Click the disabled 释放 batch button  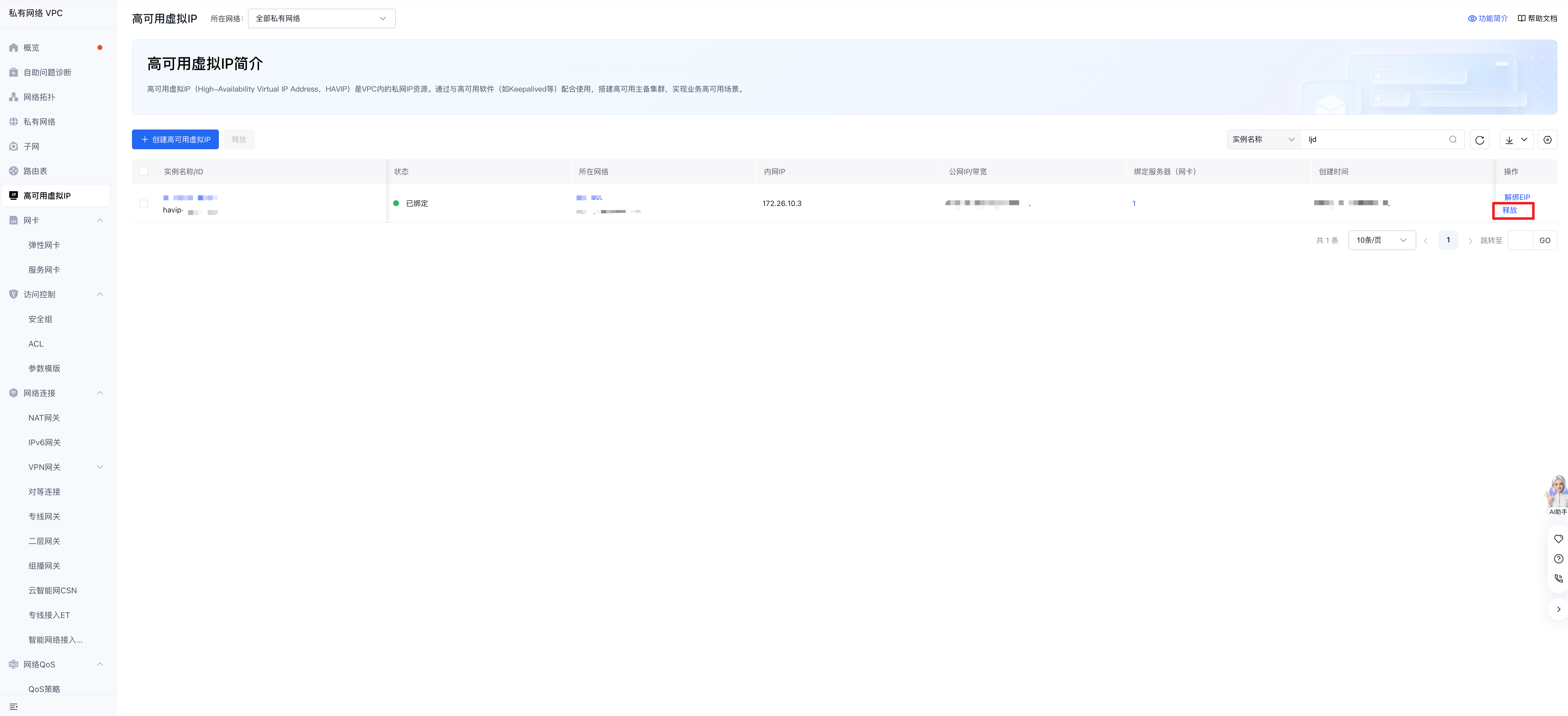(x=239, y=139)
